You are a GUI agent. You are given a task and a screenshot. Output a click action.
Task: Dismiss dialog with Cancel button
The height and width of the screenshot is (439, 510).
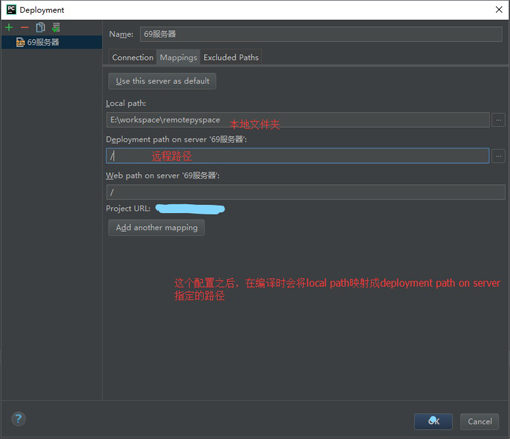coord(480,421)
